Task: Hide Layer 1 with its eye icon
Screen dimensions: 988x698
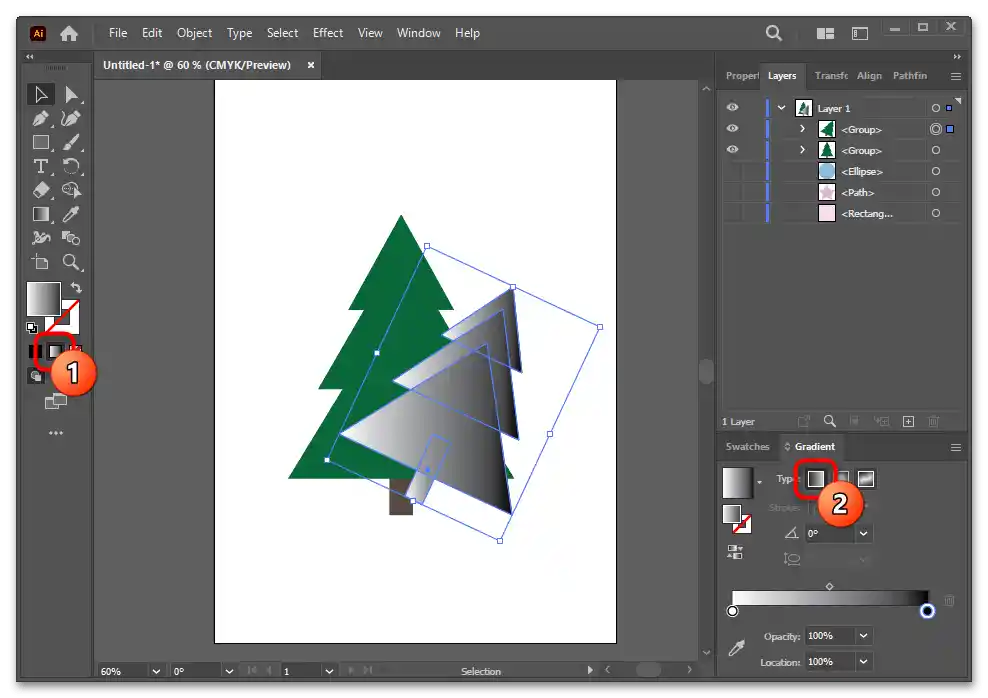Action: pyautogui.click(x=733, y=108)
